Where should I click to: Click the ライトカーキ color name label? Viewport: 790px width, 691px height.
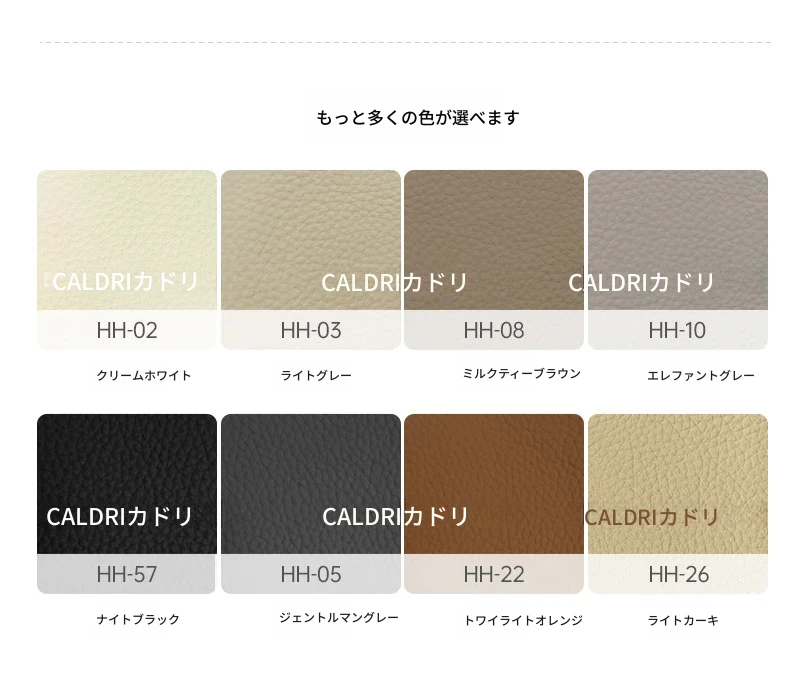pyautogui.click(x=683, y=620)
